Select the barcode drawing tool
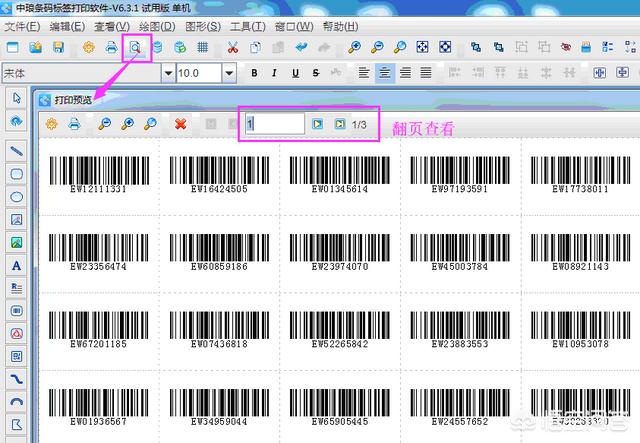 16,311
